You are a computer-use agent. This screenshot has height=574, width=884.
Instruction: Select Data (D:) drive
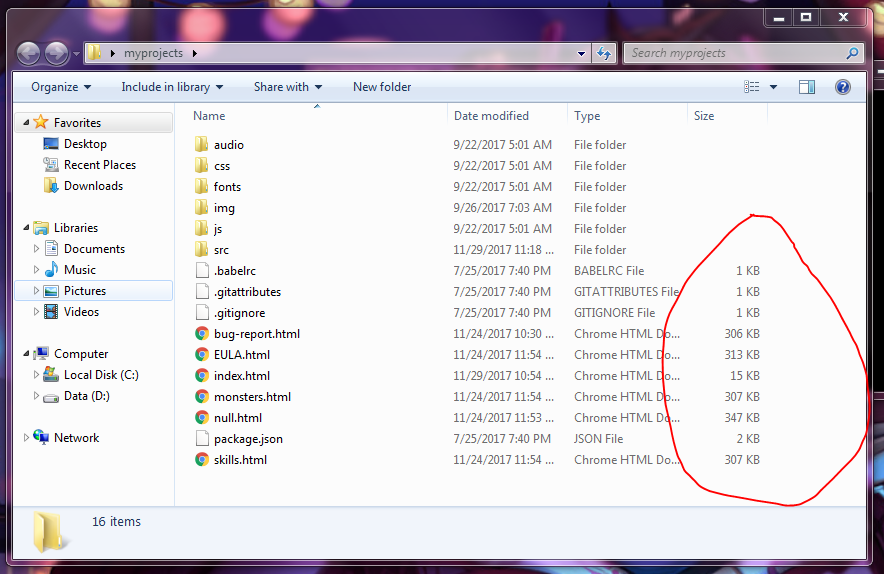pyautogui.click(x=87, y=396)
